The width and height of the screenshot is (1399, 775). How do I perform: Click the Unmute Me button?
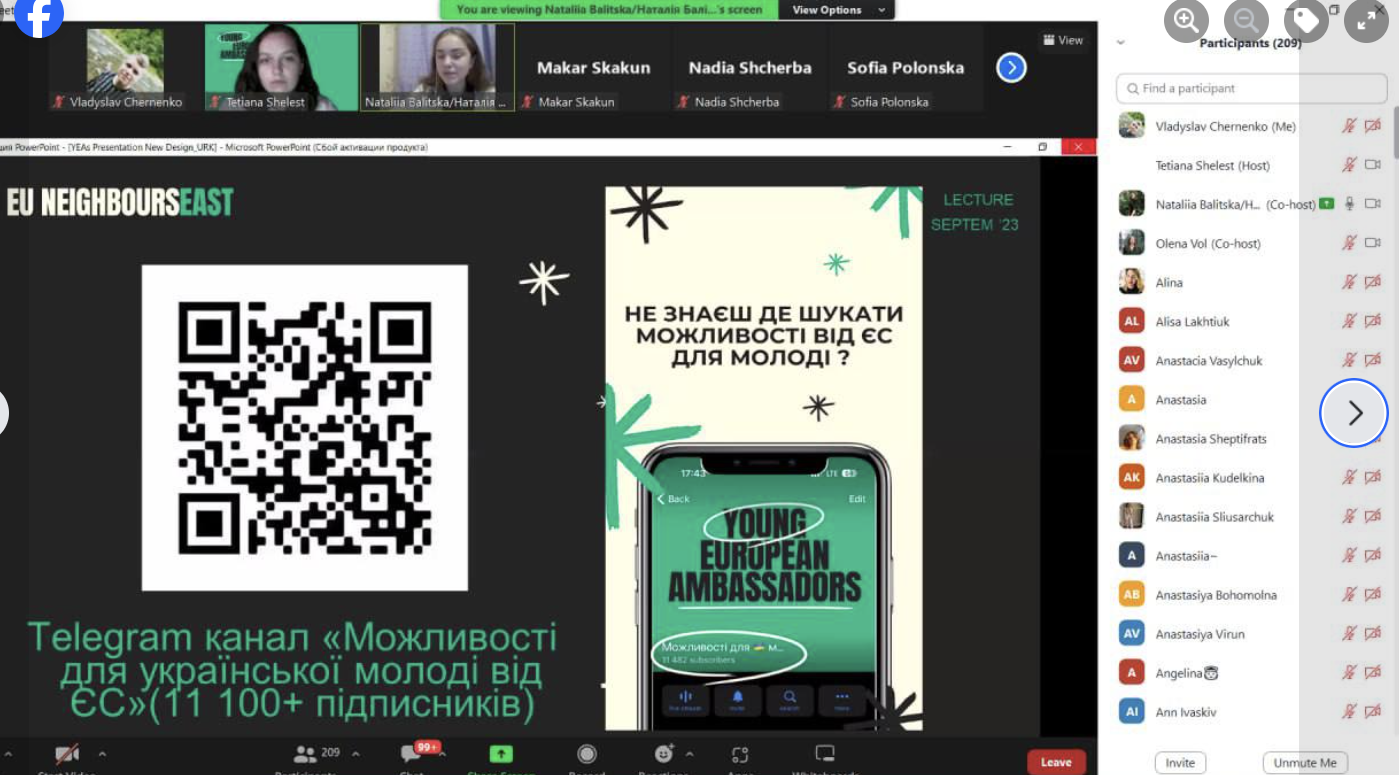(x=1305, y=762)
